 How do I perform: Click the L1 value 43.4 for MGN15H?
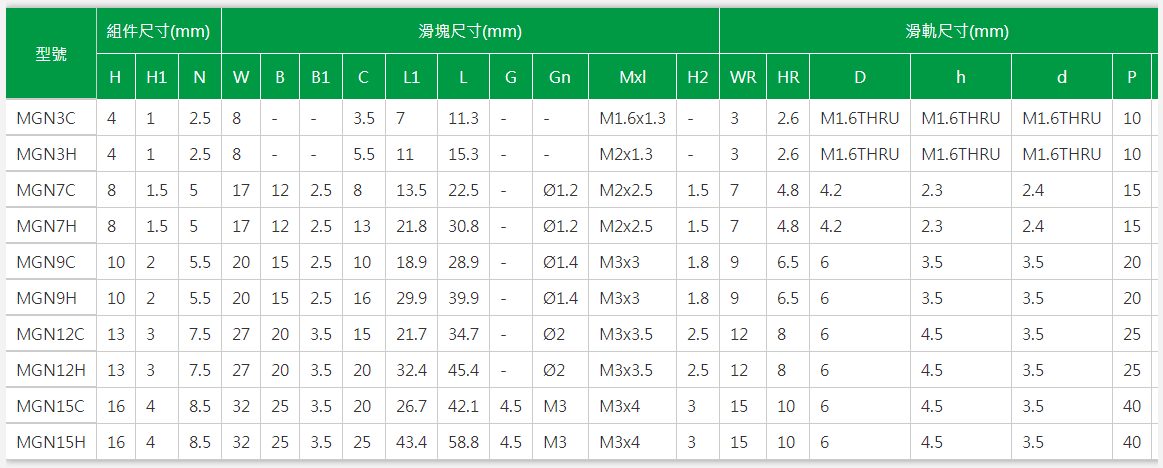click(411, 442)
